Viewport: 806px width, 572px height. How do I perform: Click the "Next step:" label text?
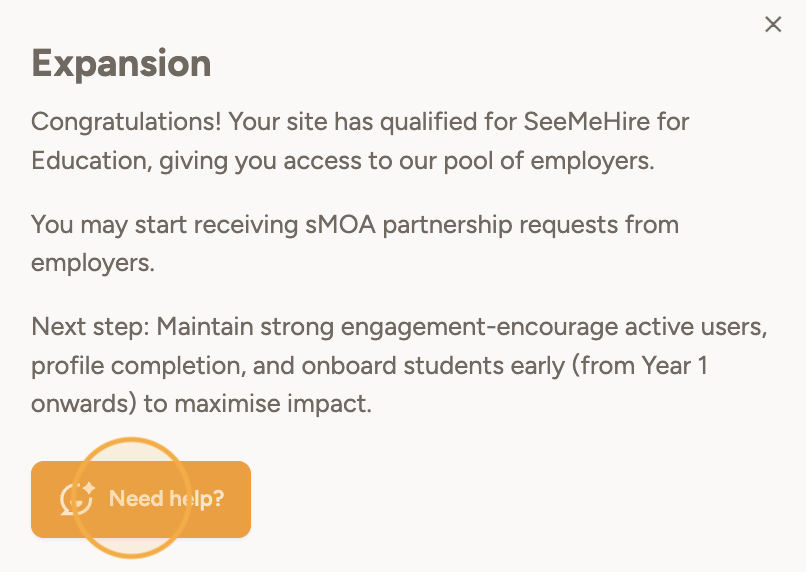pyautogui.click(x=90, y=327)
